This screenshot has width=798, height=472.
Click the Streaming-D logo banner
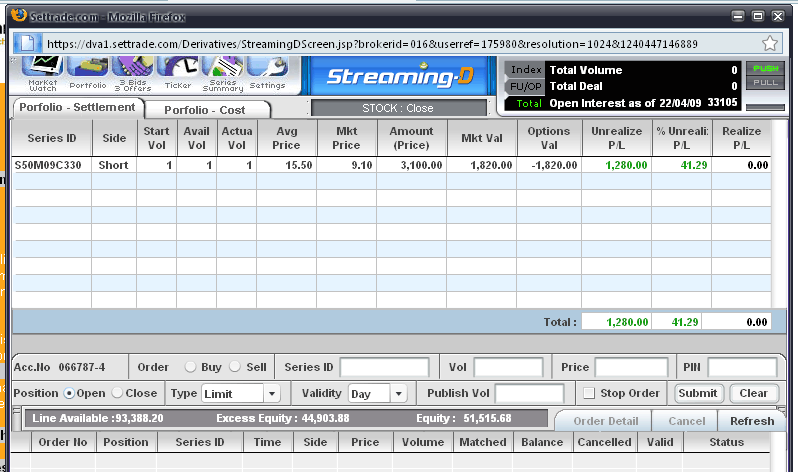point(400,76)
